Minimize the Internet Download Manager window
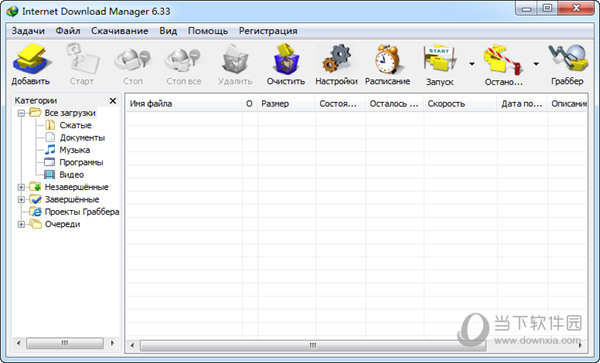600x363 pixels. pyautogui.click(x=527, y=8)
